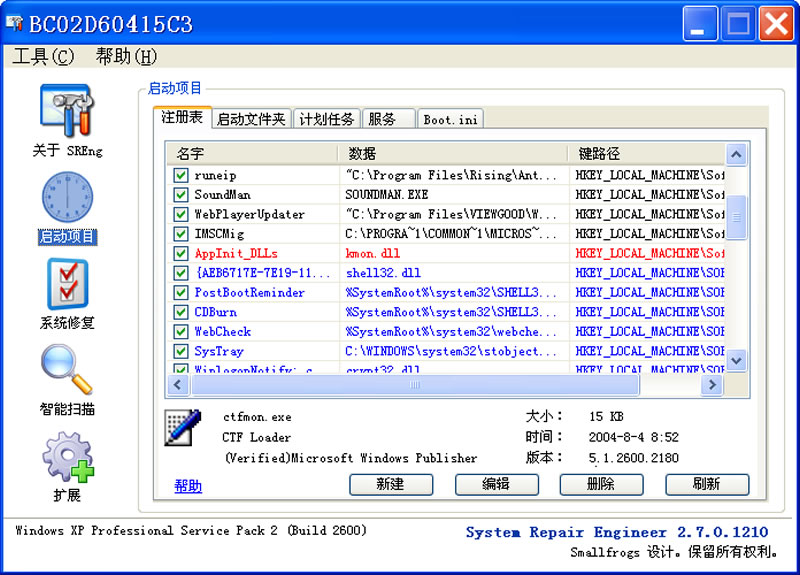
Task: Close the BC02D60415C3 window
Action: pos(776,23)
